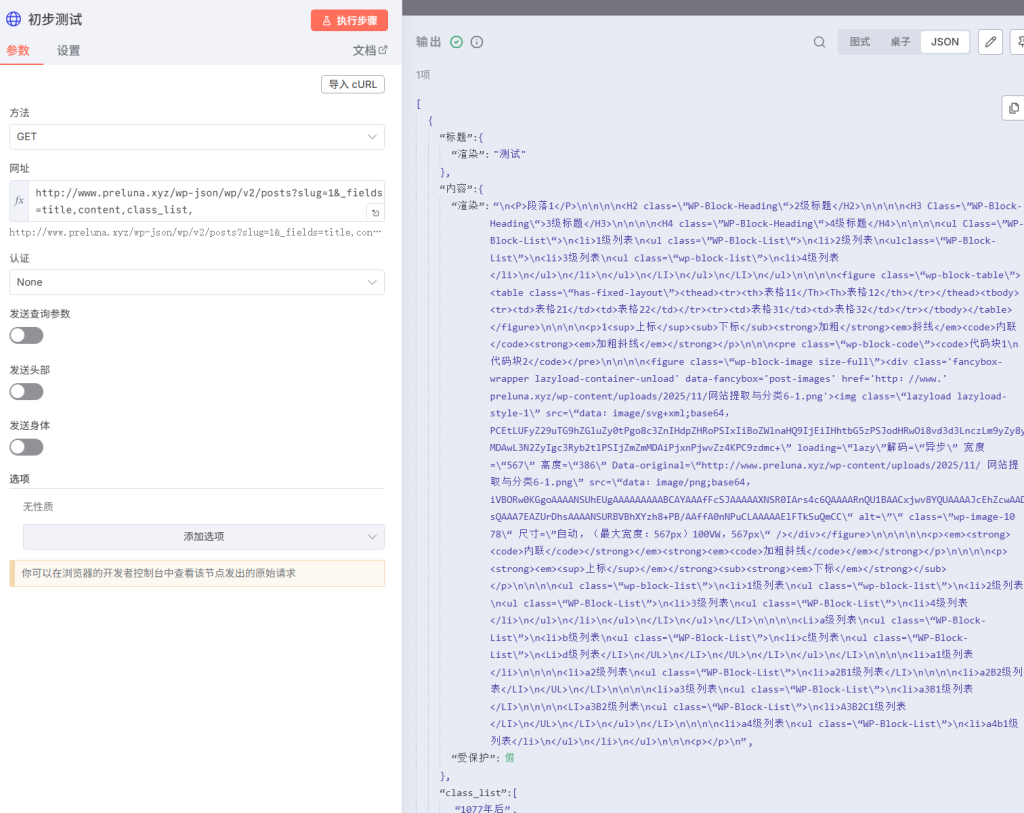Expand the 认证 None dropdown
This screenshot has height=813, width=1024.
coord(197,282)
